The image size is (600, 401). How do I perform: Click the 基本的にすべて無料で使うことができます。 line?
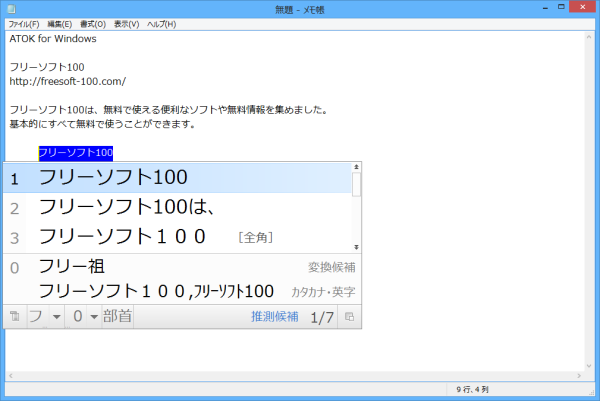[x=103, y=124]
